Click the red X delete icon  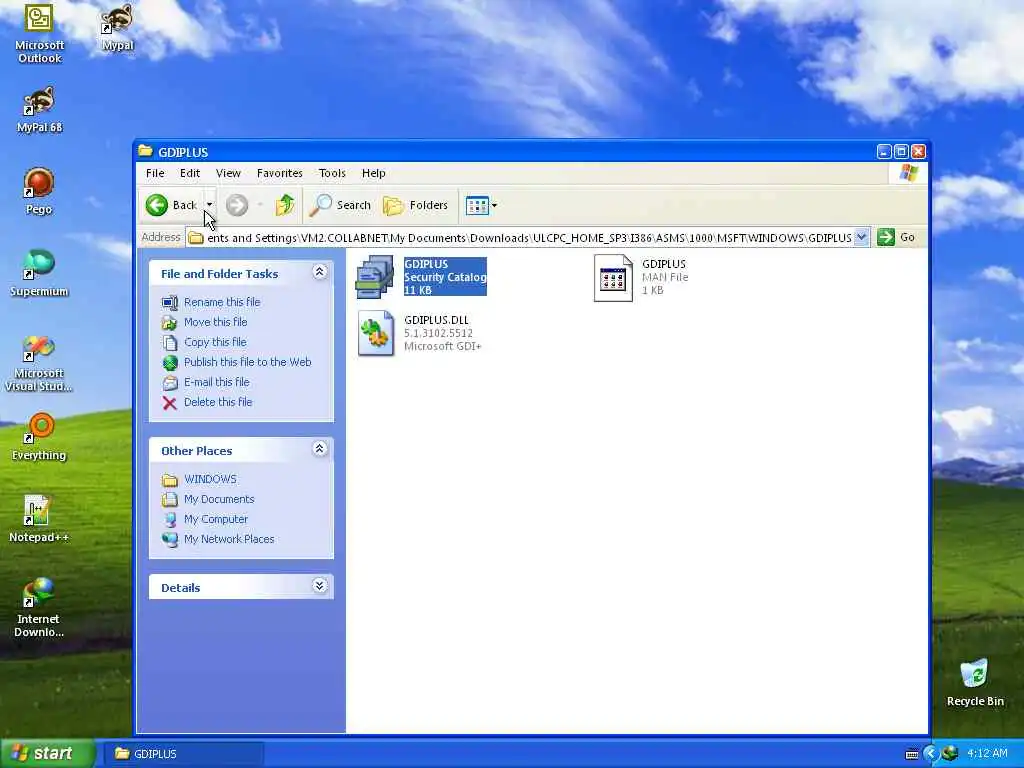click(x=170, y=403)
